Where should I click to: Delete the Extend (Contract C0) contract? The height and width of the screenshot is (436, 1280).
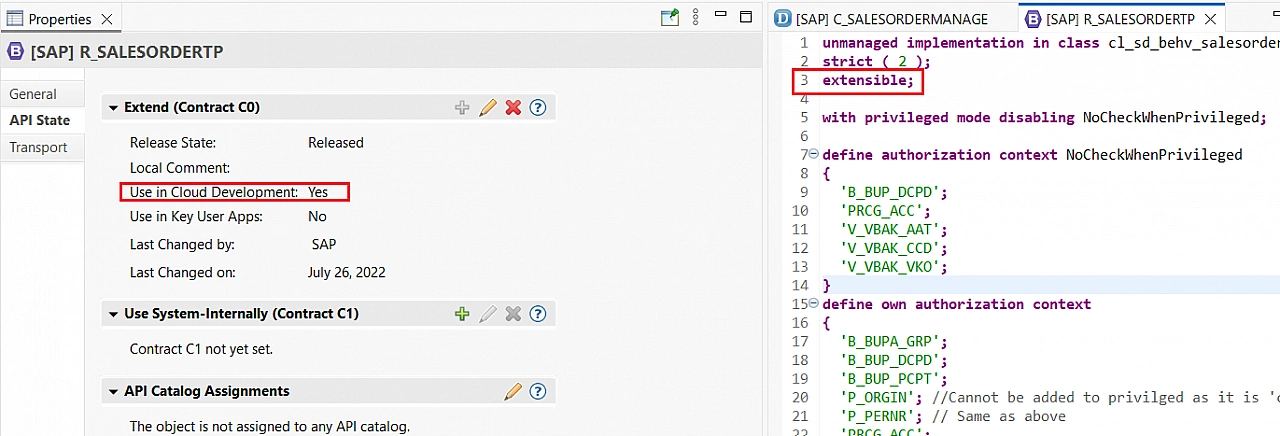pyautogui.click(x=513, y=107)
